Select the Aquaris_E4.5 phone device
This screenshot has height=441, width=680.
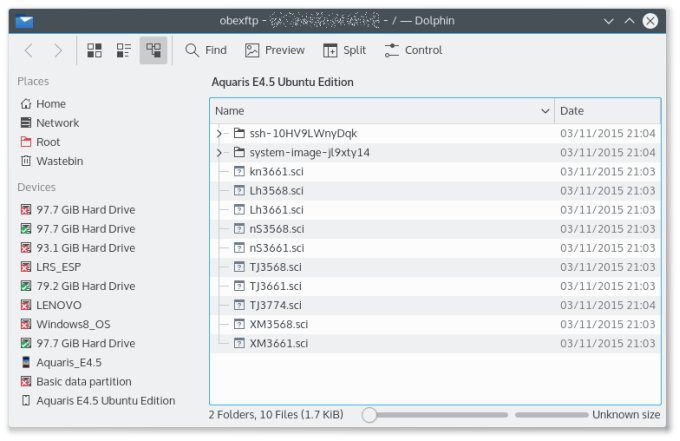click(69, 362)
